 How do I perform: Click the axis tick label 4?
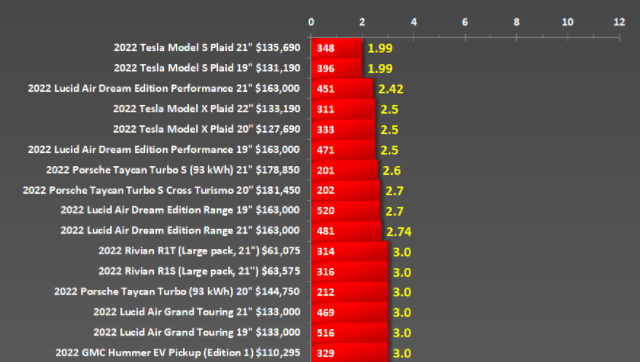click(x=414, y=22)
